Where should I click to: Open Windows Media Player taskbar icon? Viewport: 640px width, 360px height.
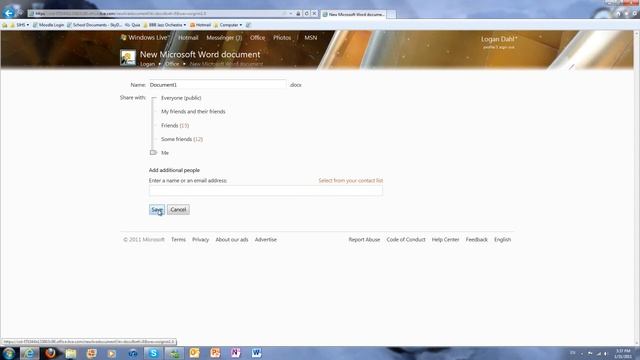pos(112,353)
